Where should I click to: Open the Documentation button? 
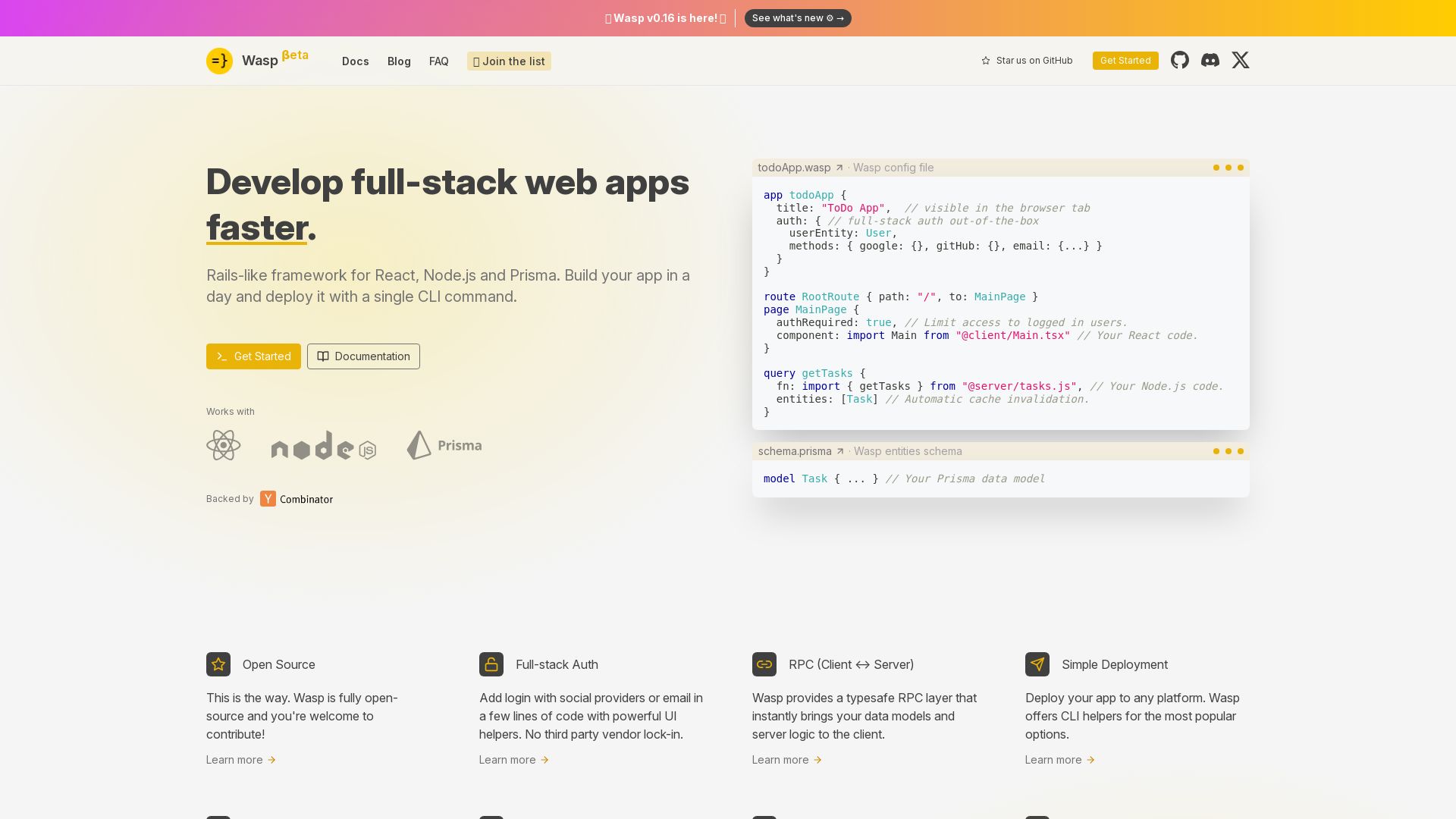click(363, 356)
